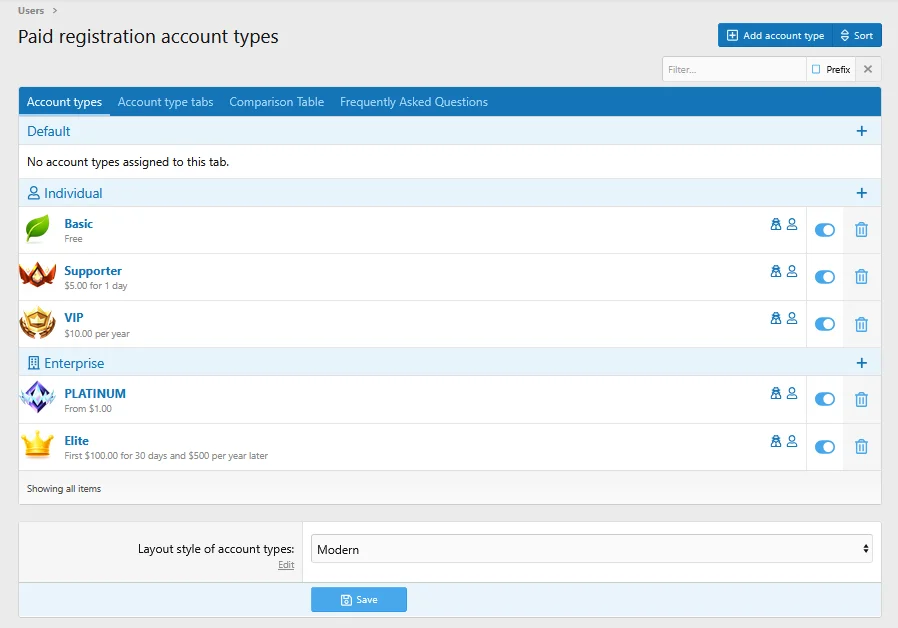Click in the Filter text field
The width and height of the screenshot is (898, 628).
[x=734, y=69]
